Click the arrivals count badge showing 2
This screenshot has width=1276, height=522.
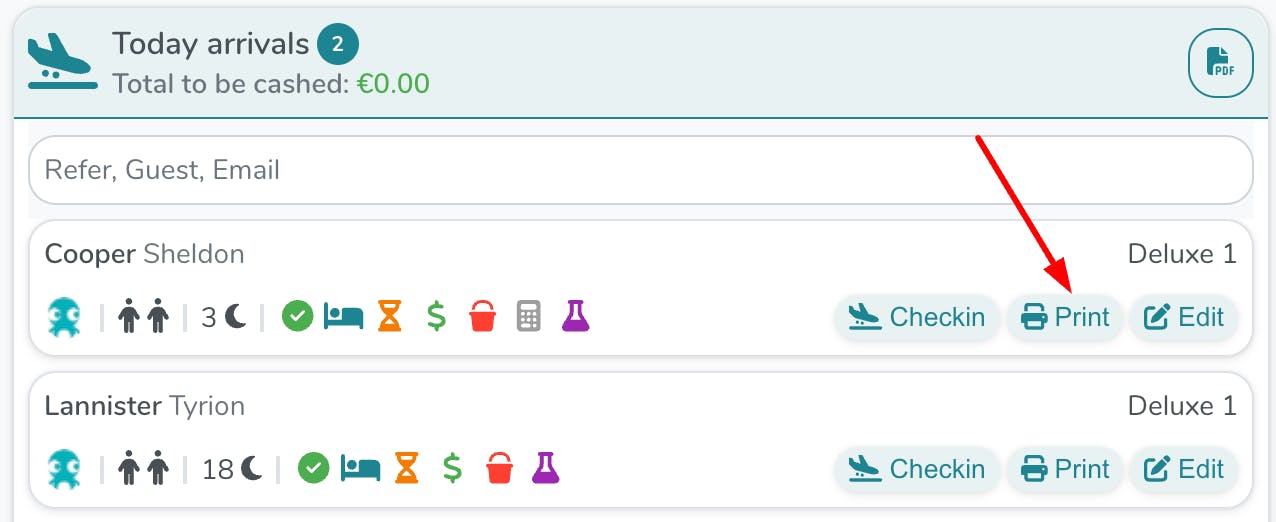pyautogui.click(x=338, y=44)
